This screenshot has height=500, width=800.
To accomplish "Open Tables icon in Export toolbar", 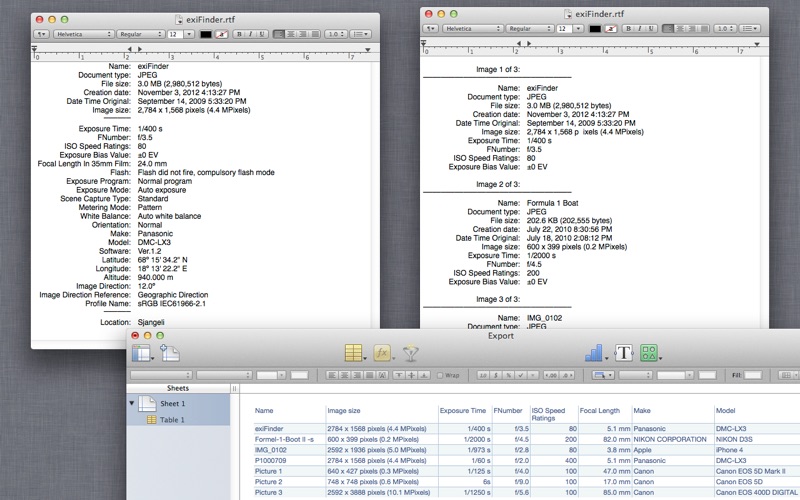I will tap(355, 353).
